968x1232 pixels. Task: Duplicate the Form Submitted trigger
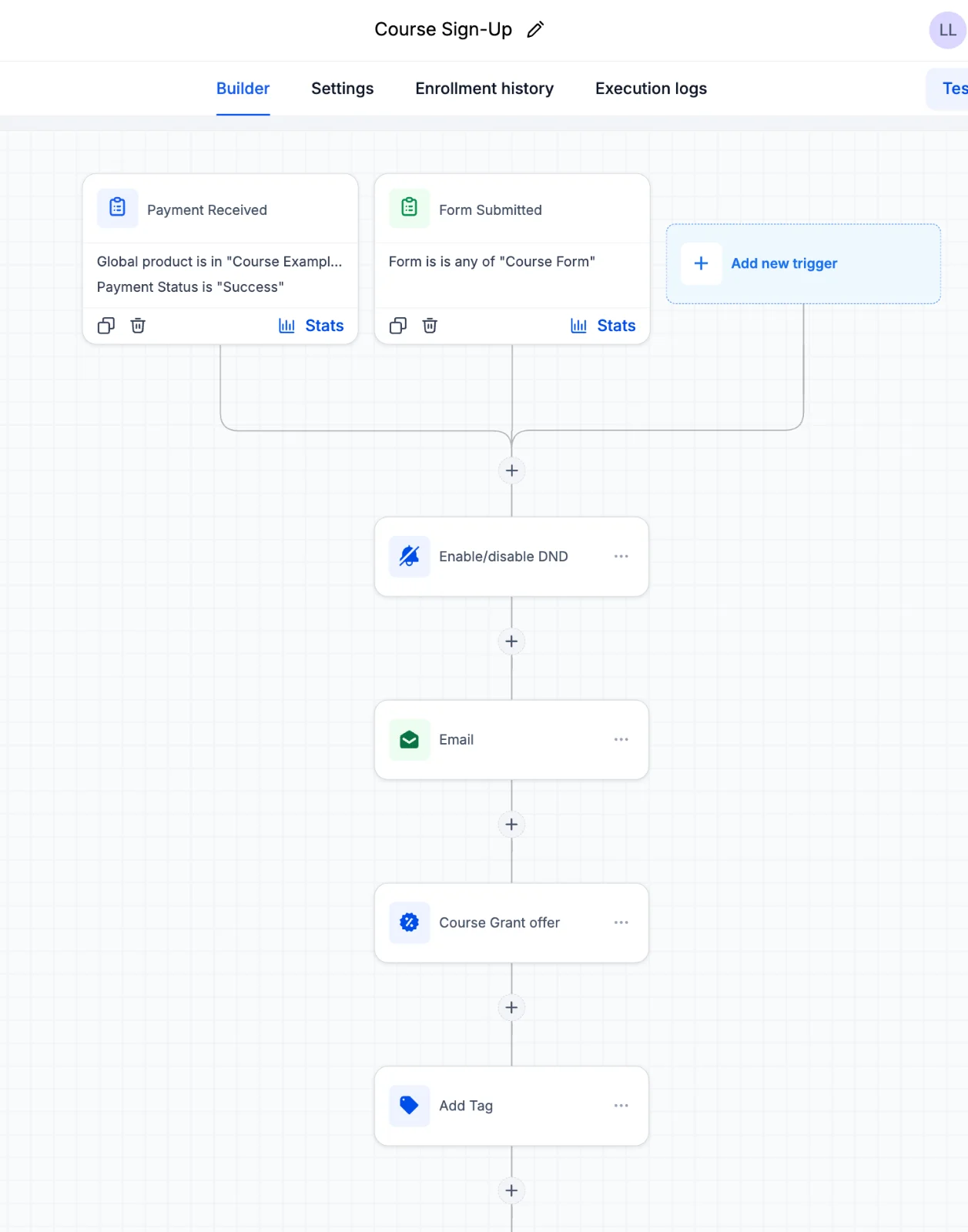(398, 326)
